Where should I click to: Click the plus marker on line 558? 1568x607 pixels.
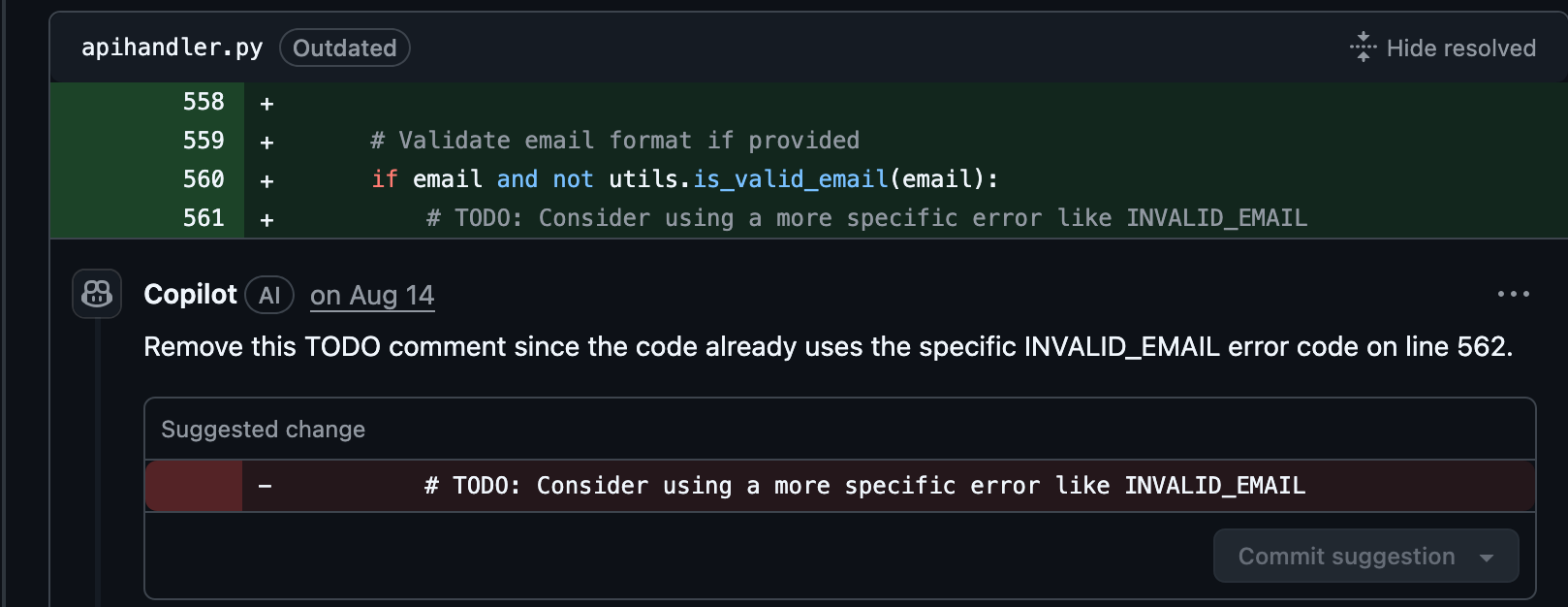[267, 104]
